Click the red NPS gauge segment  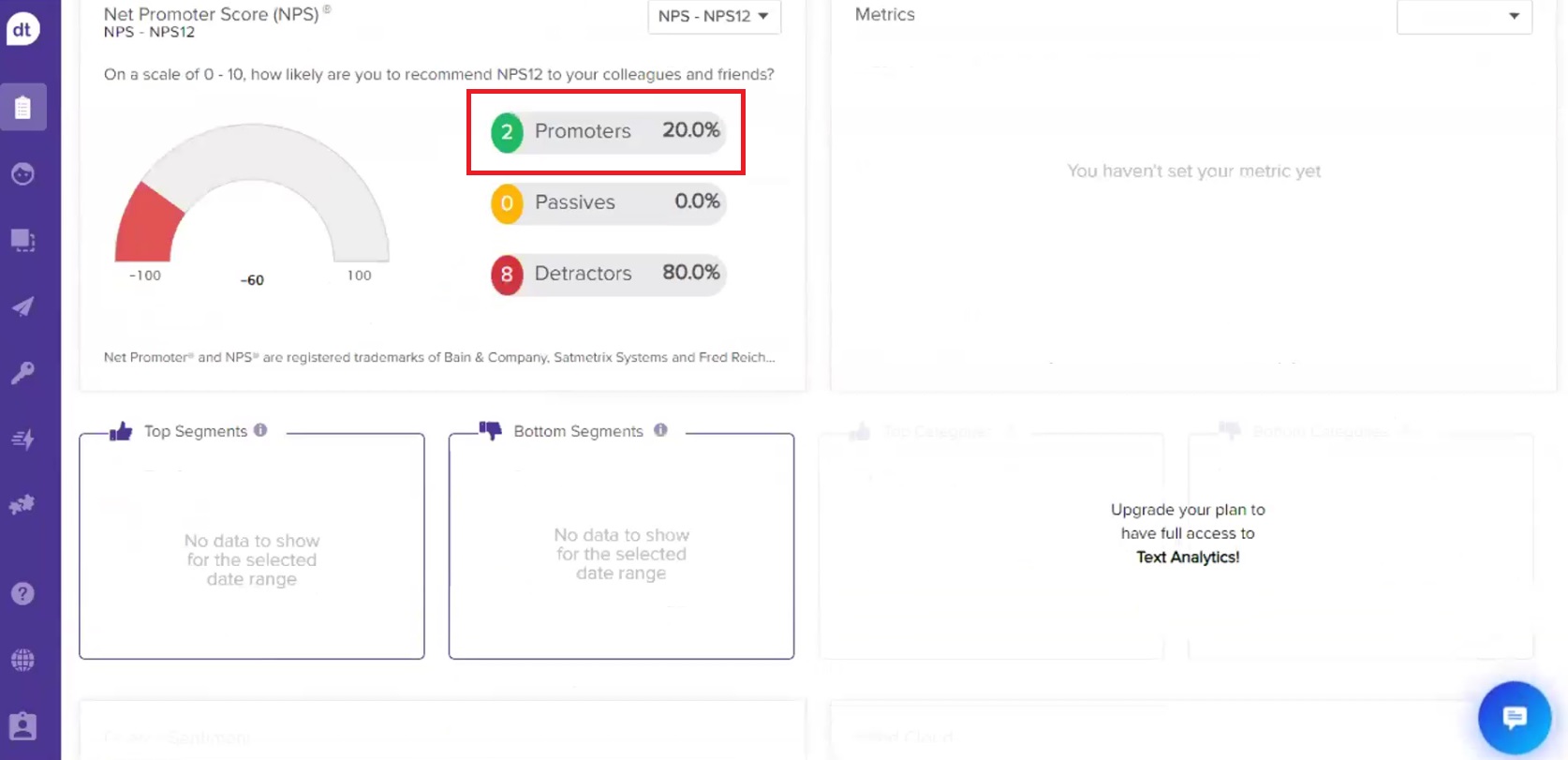coord(148,227)
